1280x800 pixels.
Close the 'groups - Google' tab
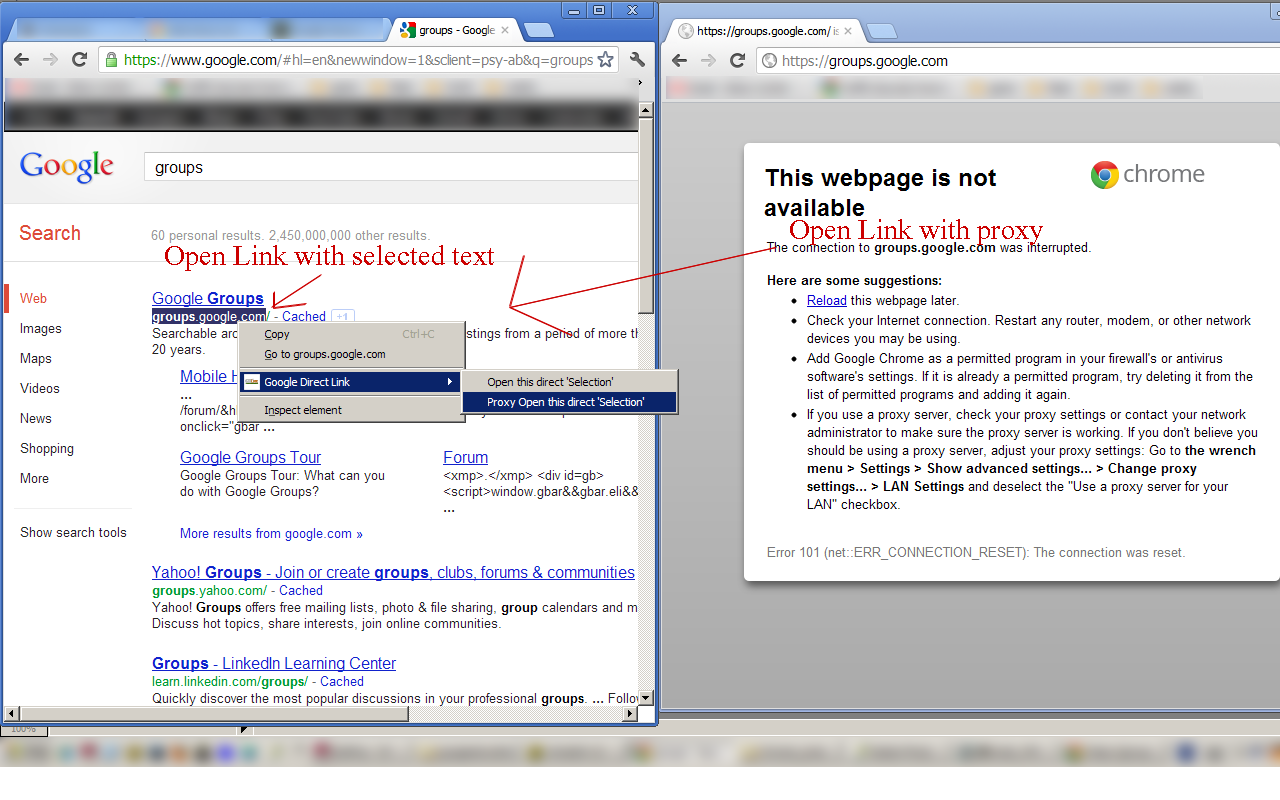[505, 30]
